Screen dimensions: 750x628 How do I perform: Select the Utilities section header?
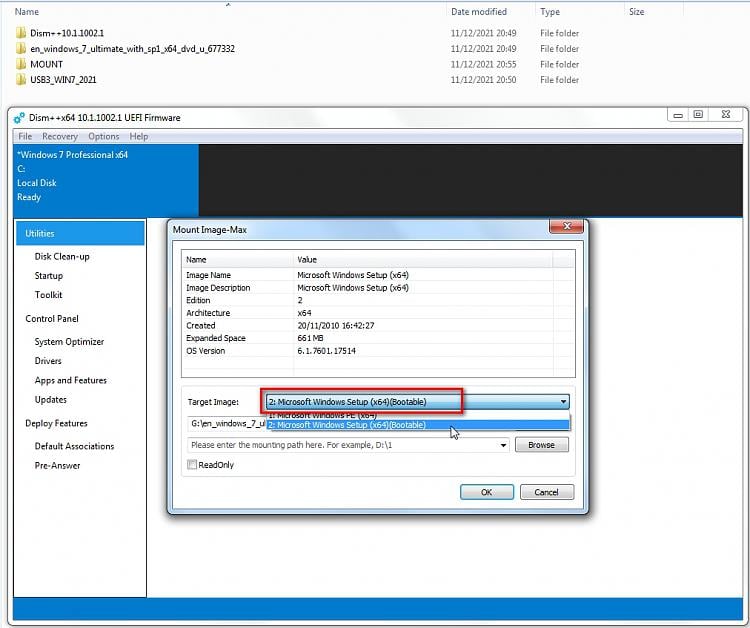coord(80,233)
